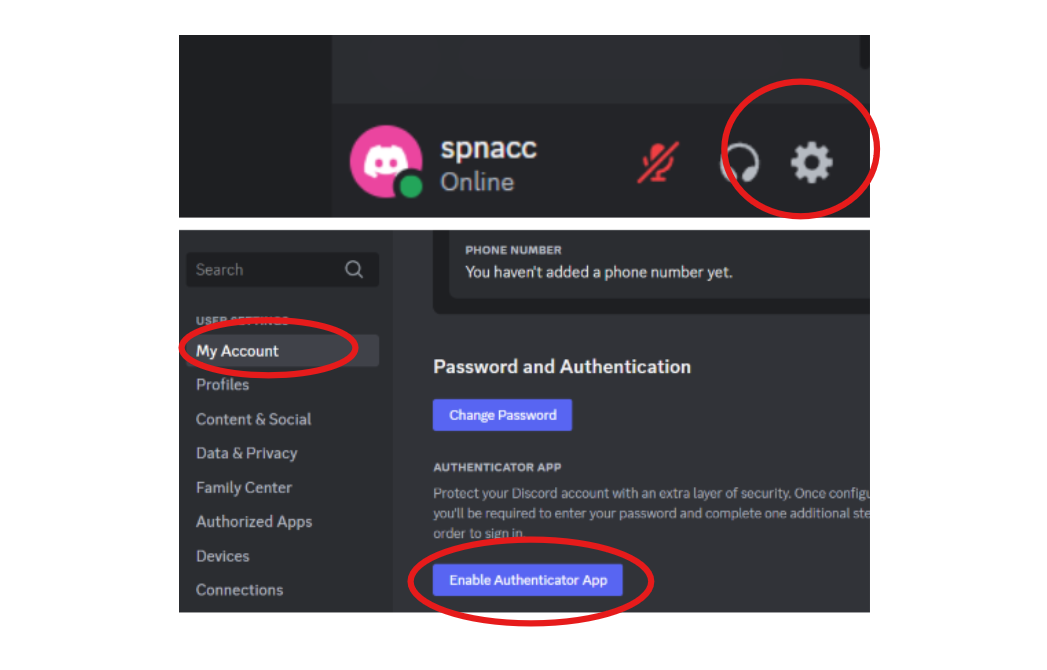Open Data & Privacy settings
This screenshot has height=670, width=1047.
tap(246, 454)
